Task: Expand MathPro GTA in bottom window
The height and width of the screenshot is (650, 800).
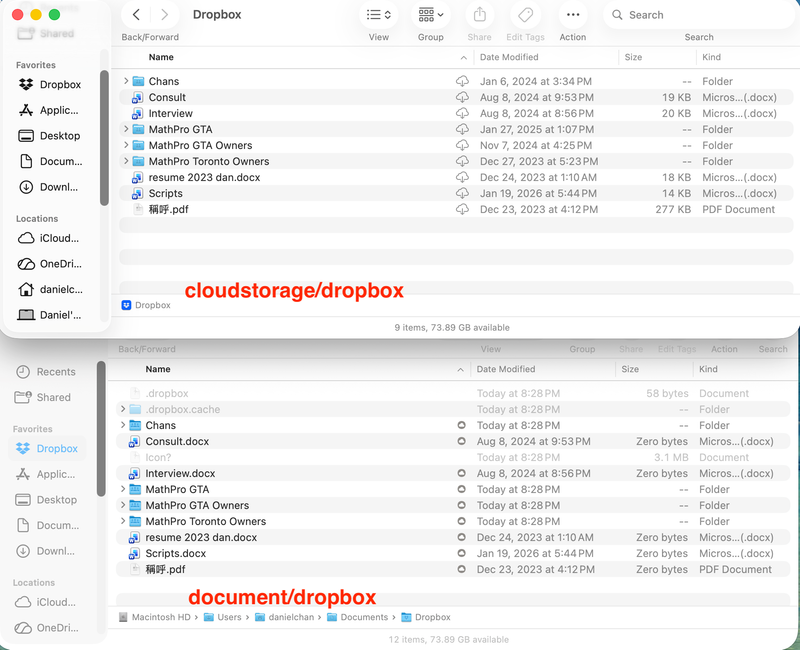Action: pos(122,489)
